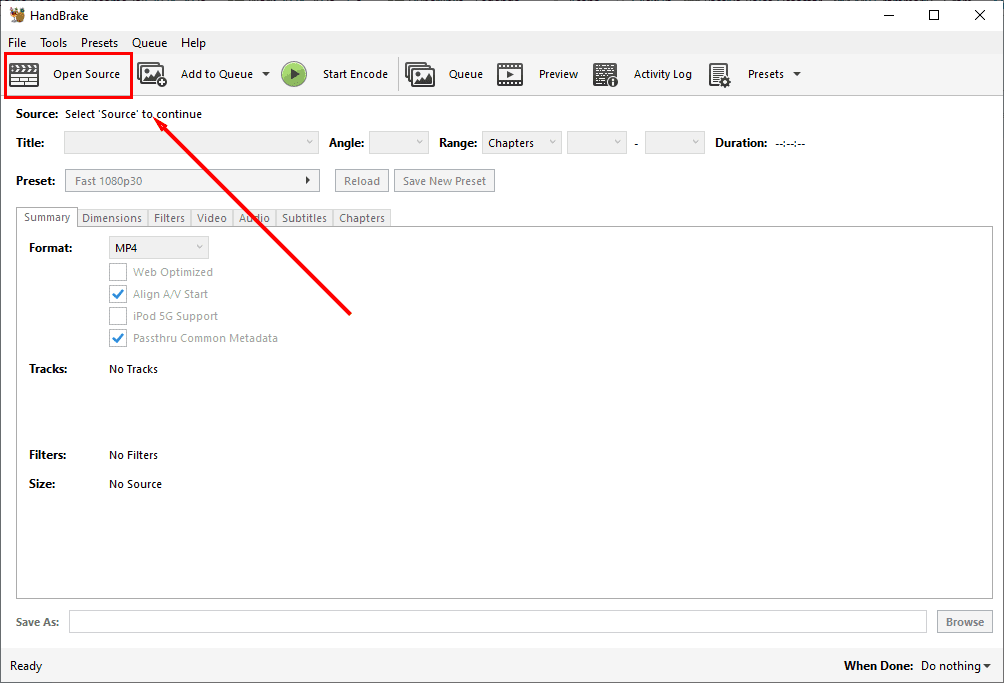Click inside the Save As path field
The image size is (1004, 683).
pyautogui.click(x=498, y=622)
